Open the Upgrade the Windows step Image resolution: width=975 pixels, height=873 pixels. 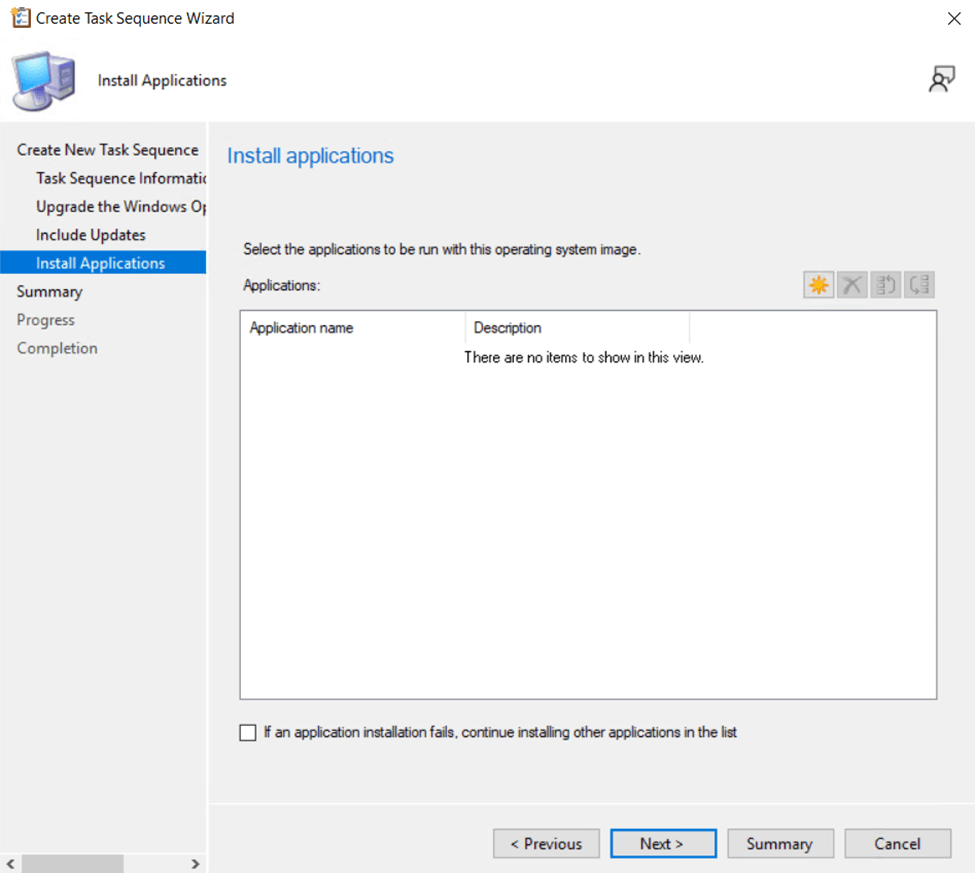point(120,207)
